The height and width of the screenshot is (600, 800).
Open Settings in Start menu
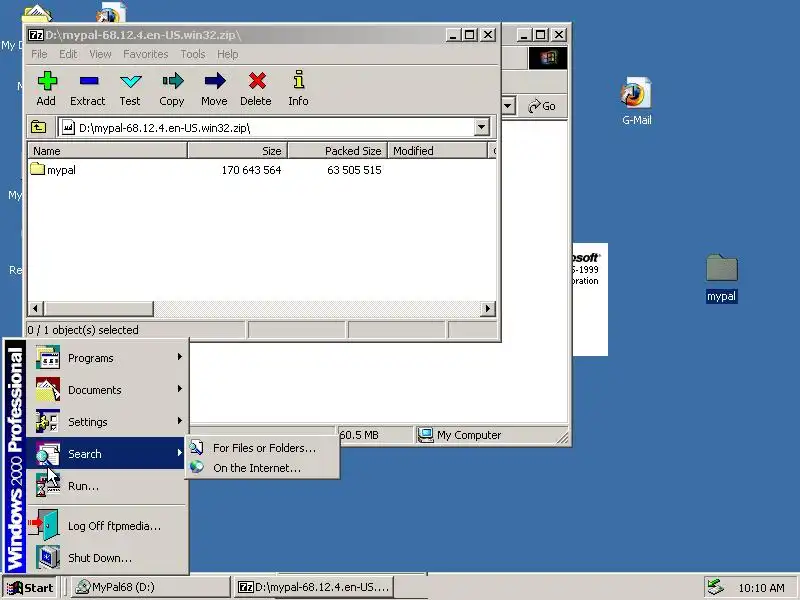click(108, 422)
